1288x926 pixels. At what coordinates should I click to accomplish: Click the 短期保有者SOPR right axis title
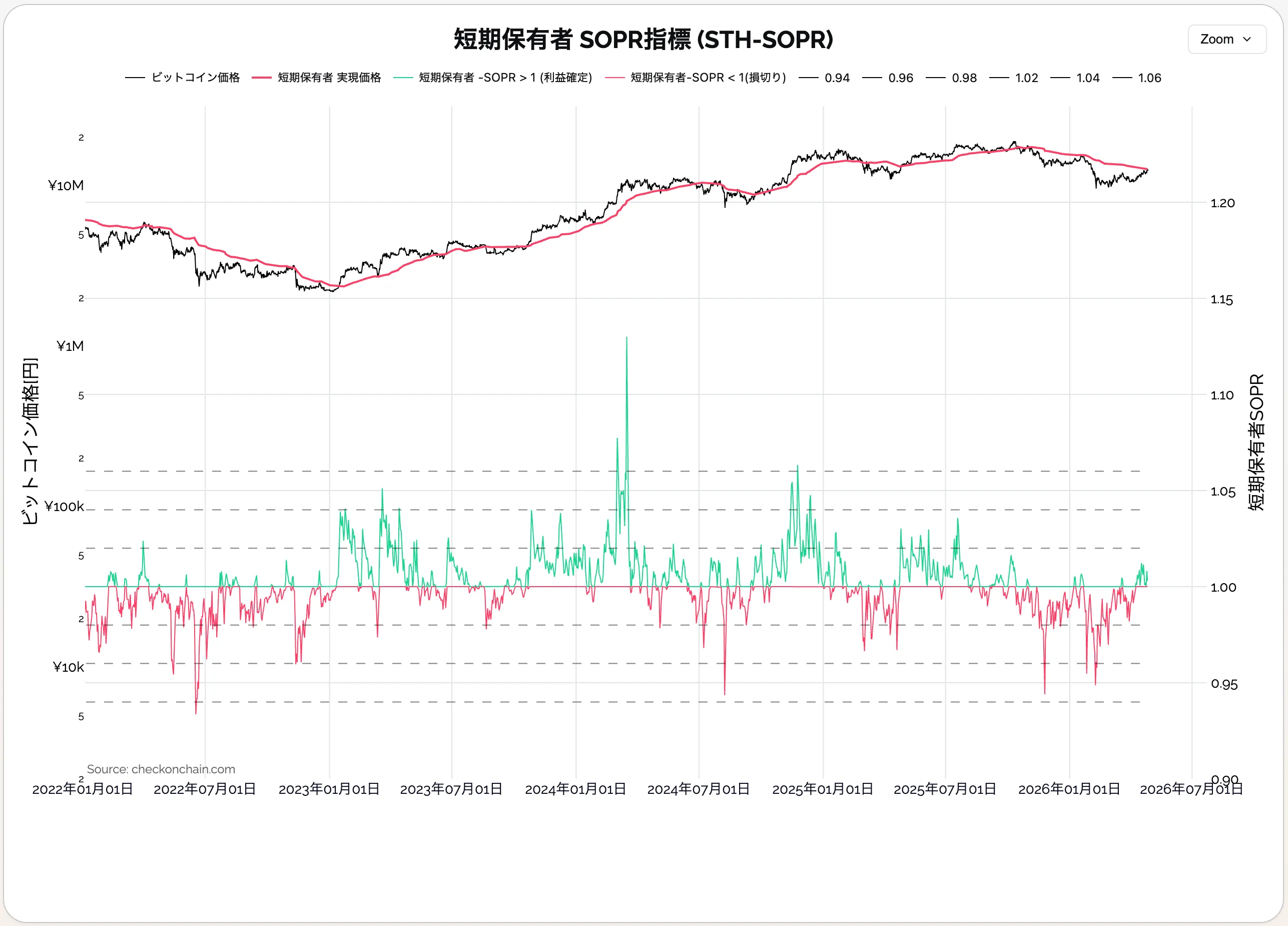(1256, 442)
